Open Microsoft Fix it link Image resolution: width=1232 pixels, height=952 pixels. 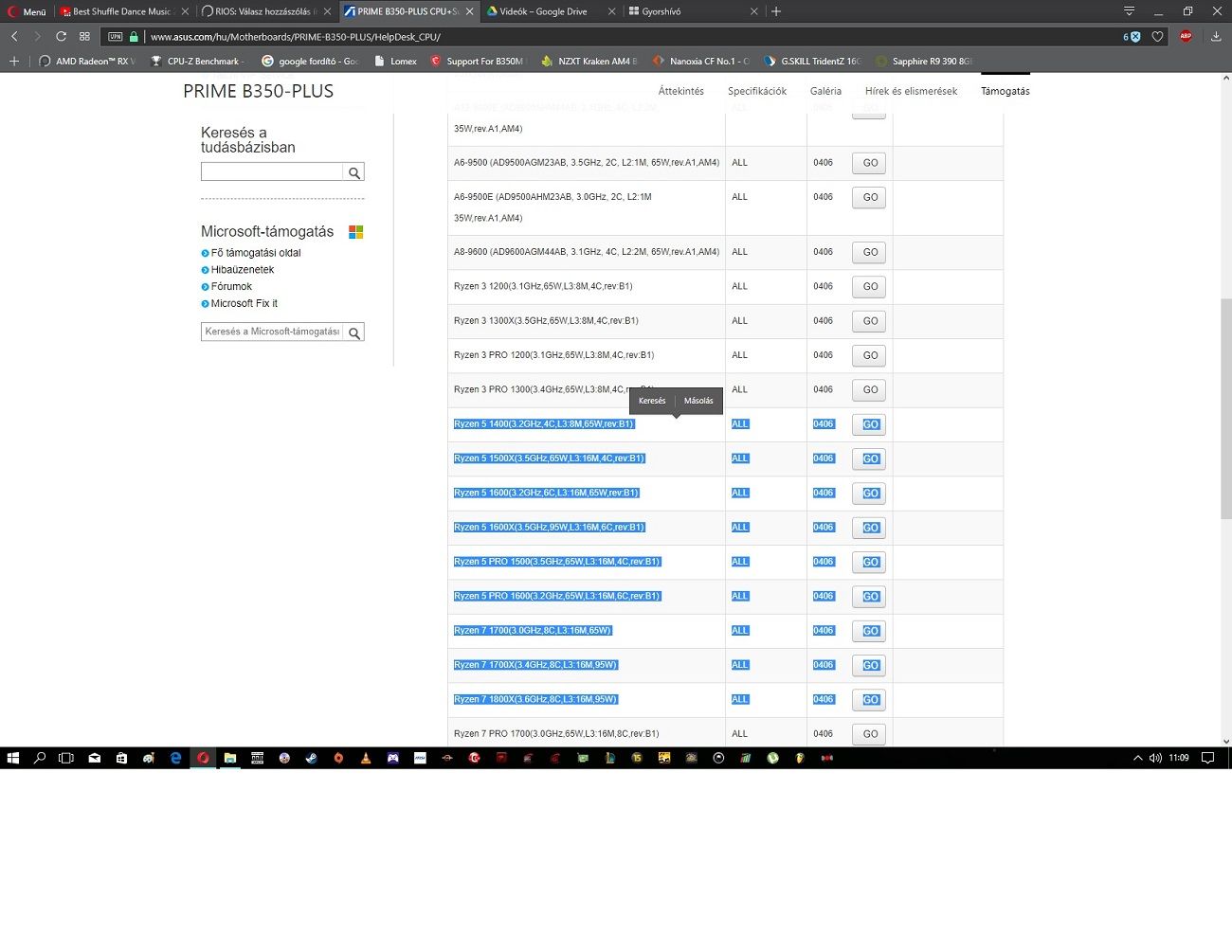244,303
